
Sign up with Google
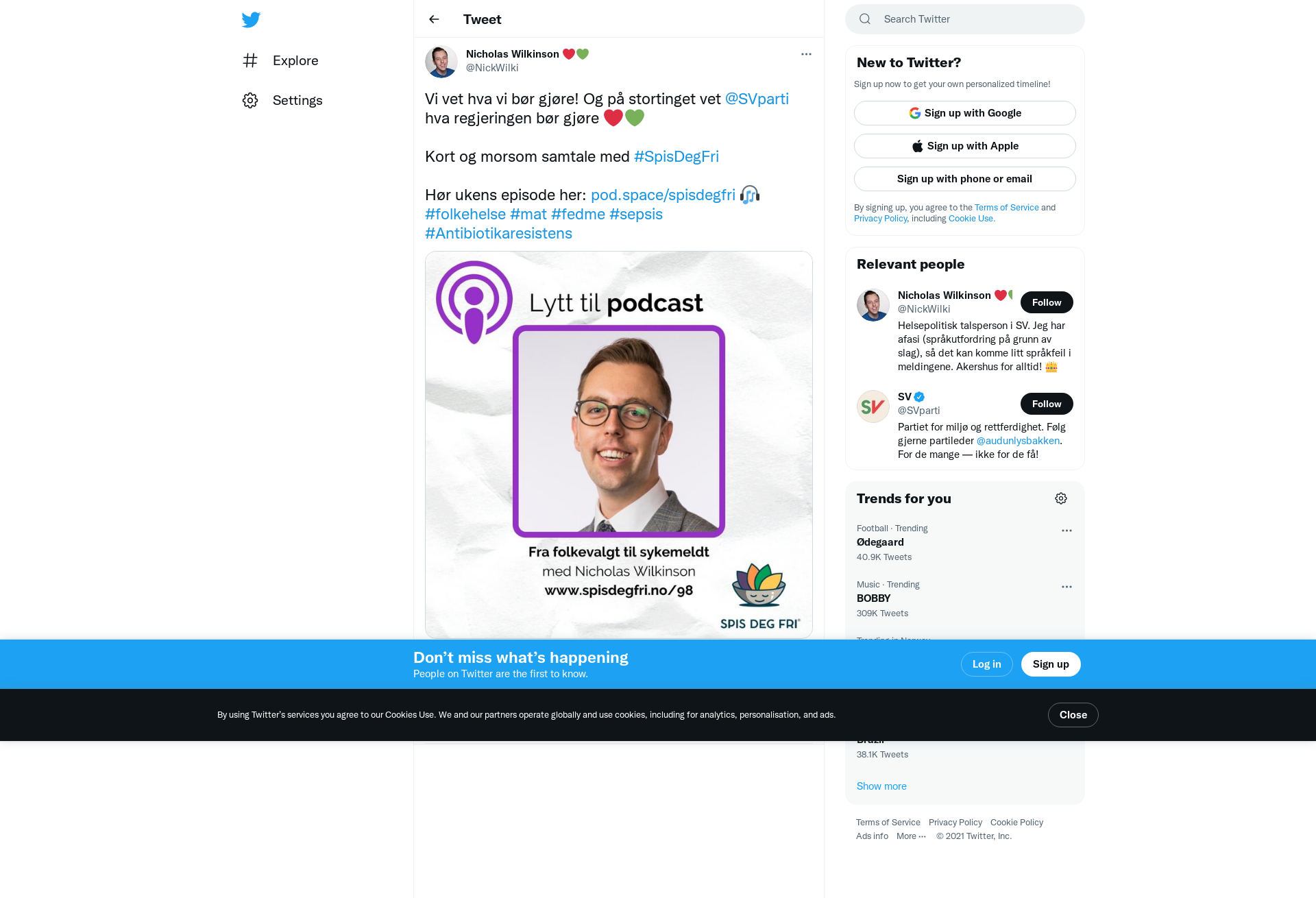(965, 113)
